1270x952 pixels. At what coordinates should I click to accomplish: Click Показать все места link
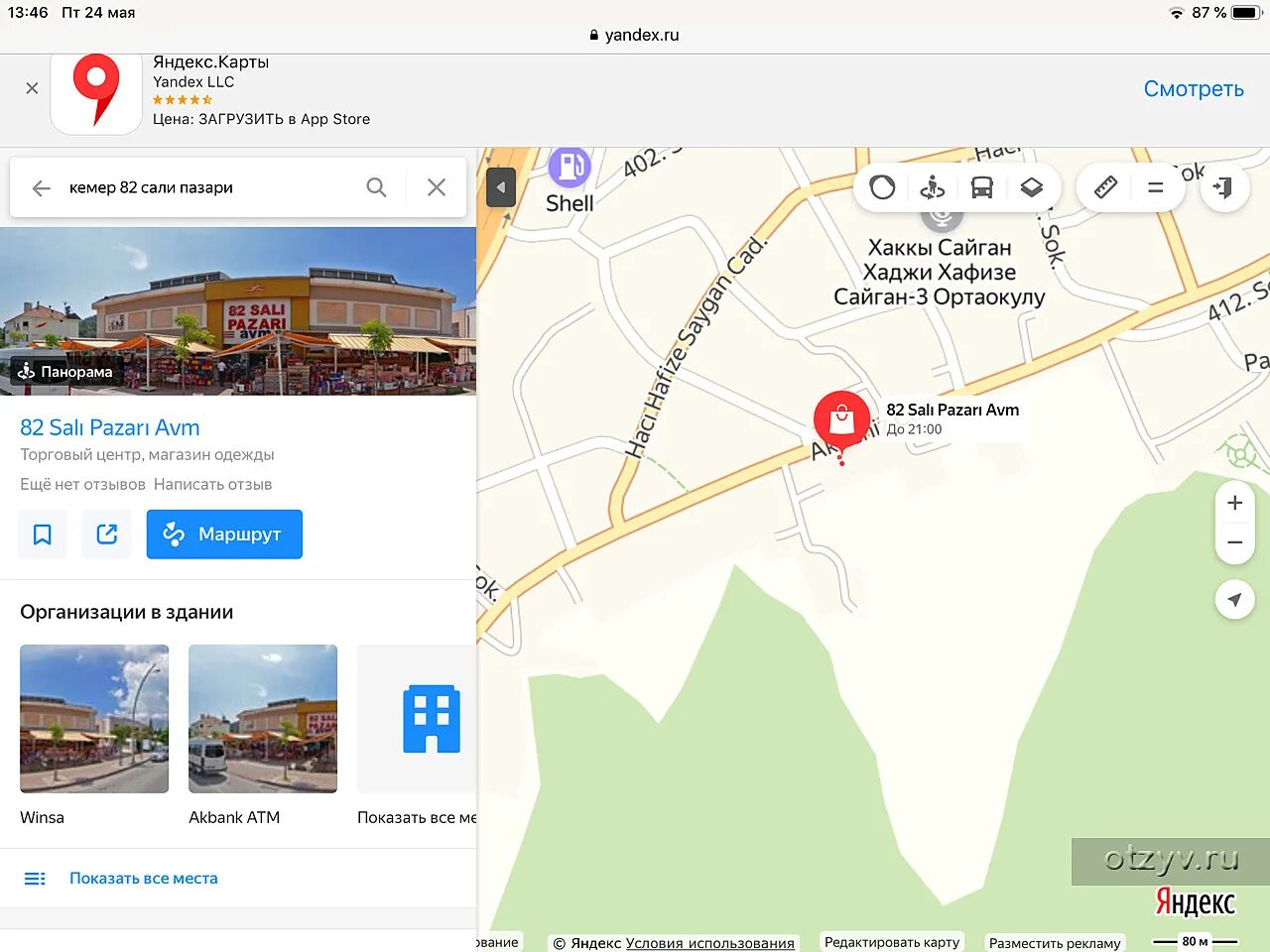tap(144, 879)
